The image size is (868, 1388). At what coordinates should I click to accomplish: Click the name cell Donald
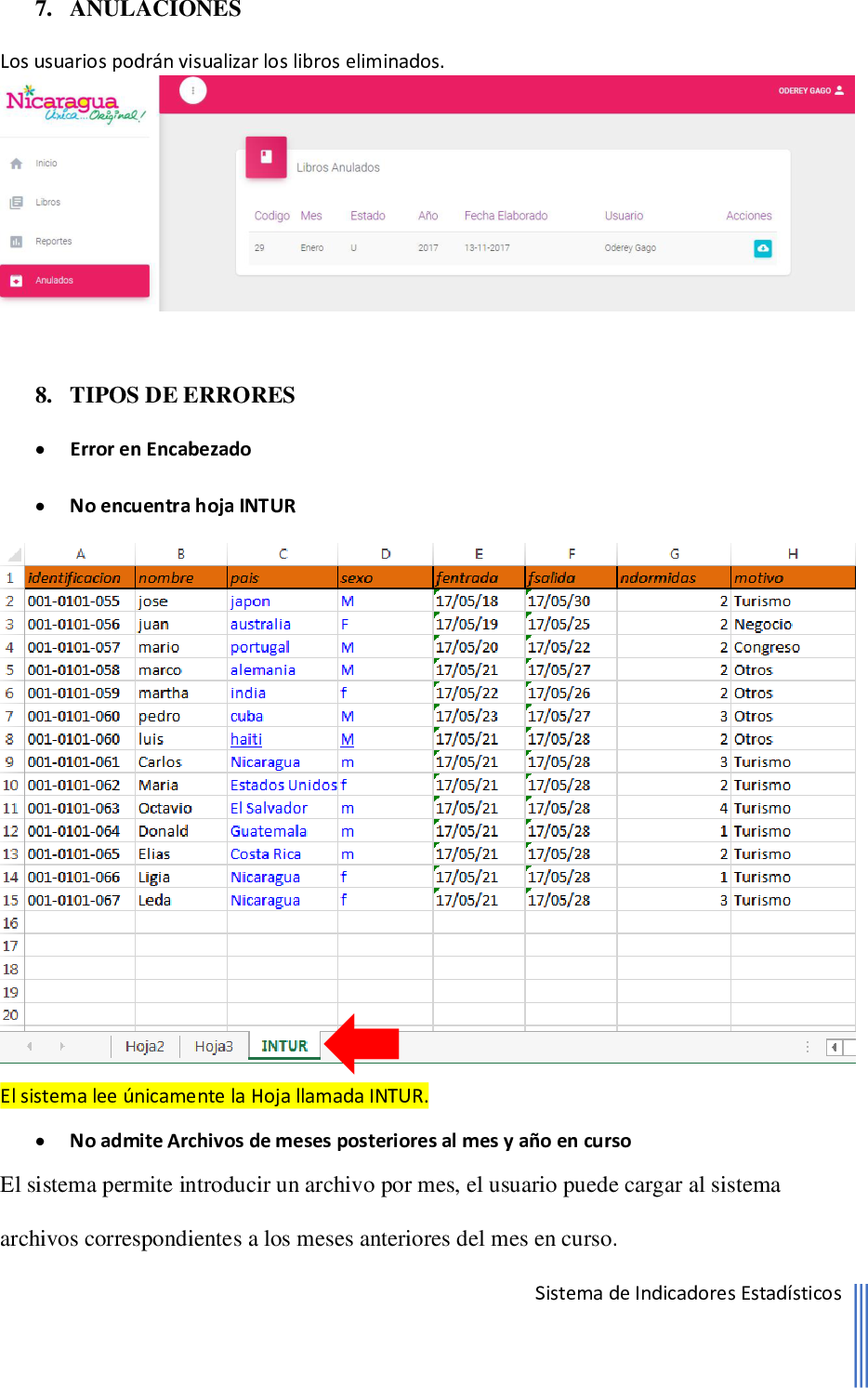(x=181, y=831)
